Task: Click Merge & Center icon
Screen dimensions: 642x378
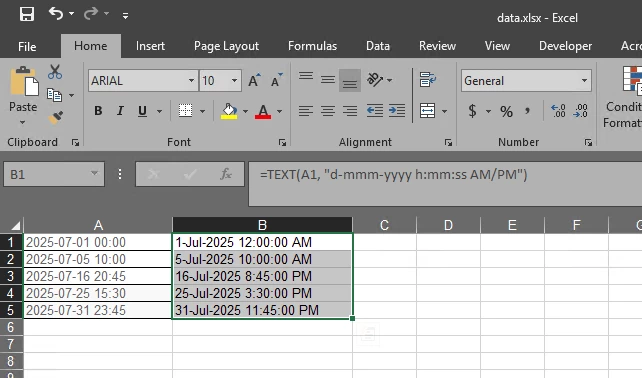Action: [427, 111]
